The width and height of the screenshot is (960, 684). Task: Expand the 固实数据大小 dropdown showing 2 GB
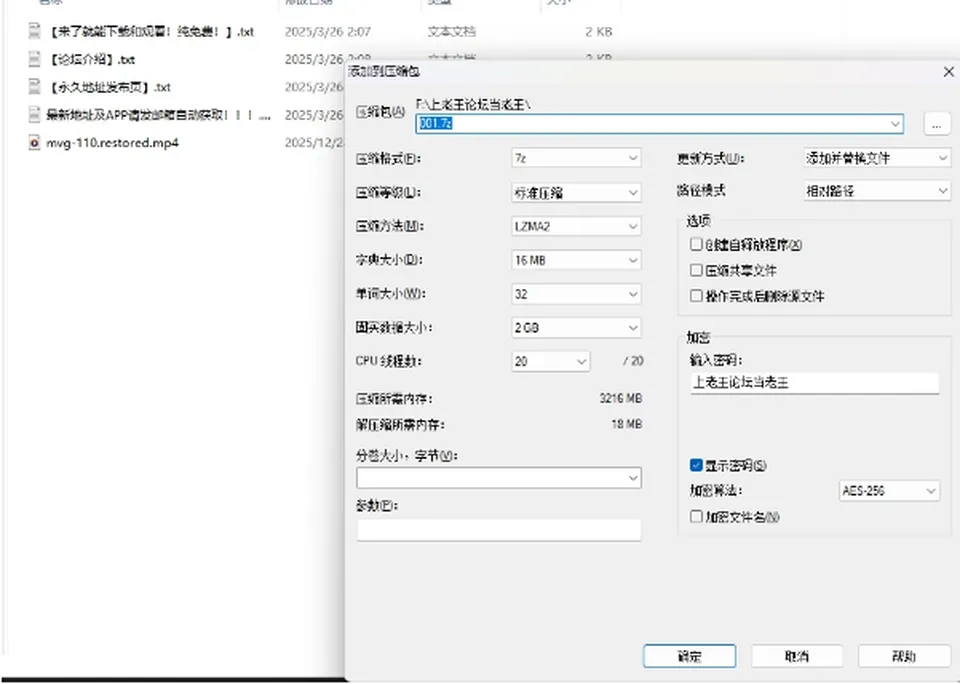[x=576, y=328]
